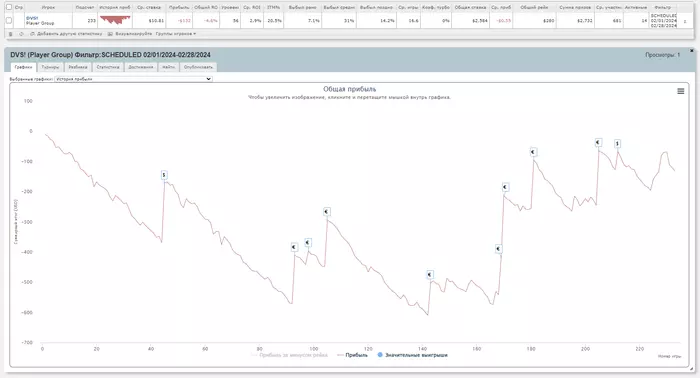This screenshot has height=378, width=700.
Task: Click the SCHEDULED filter cell in the row
Action: pos(663,21)
